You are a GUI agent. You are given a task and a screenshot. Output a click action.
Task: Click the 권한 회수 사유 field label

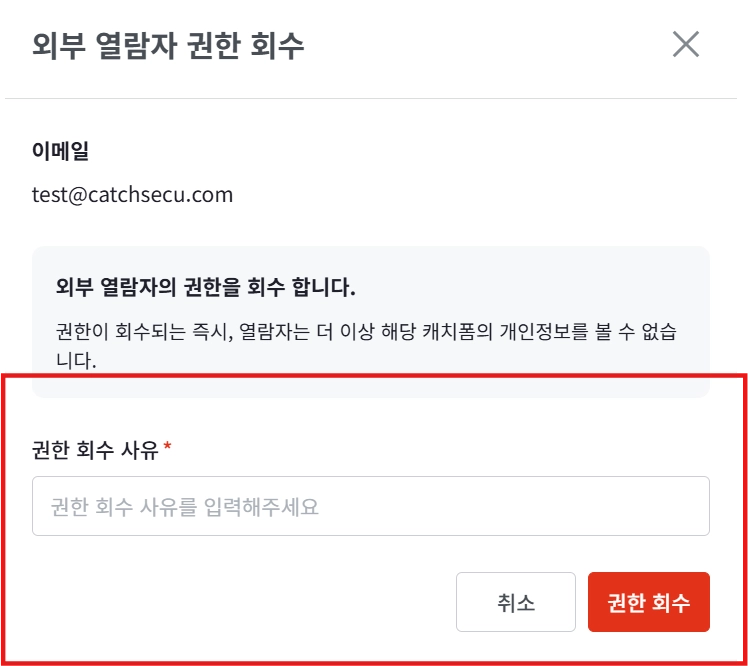point(95,451)
